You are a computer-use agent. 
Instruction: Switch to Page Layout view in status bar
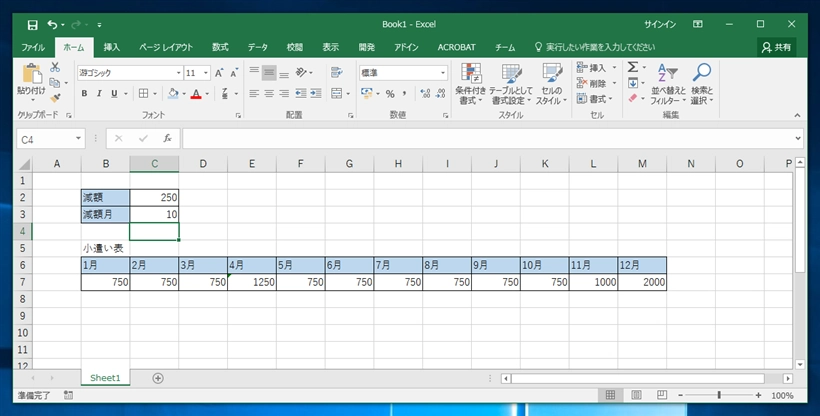636,396
